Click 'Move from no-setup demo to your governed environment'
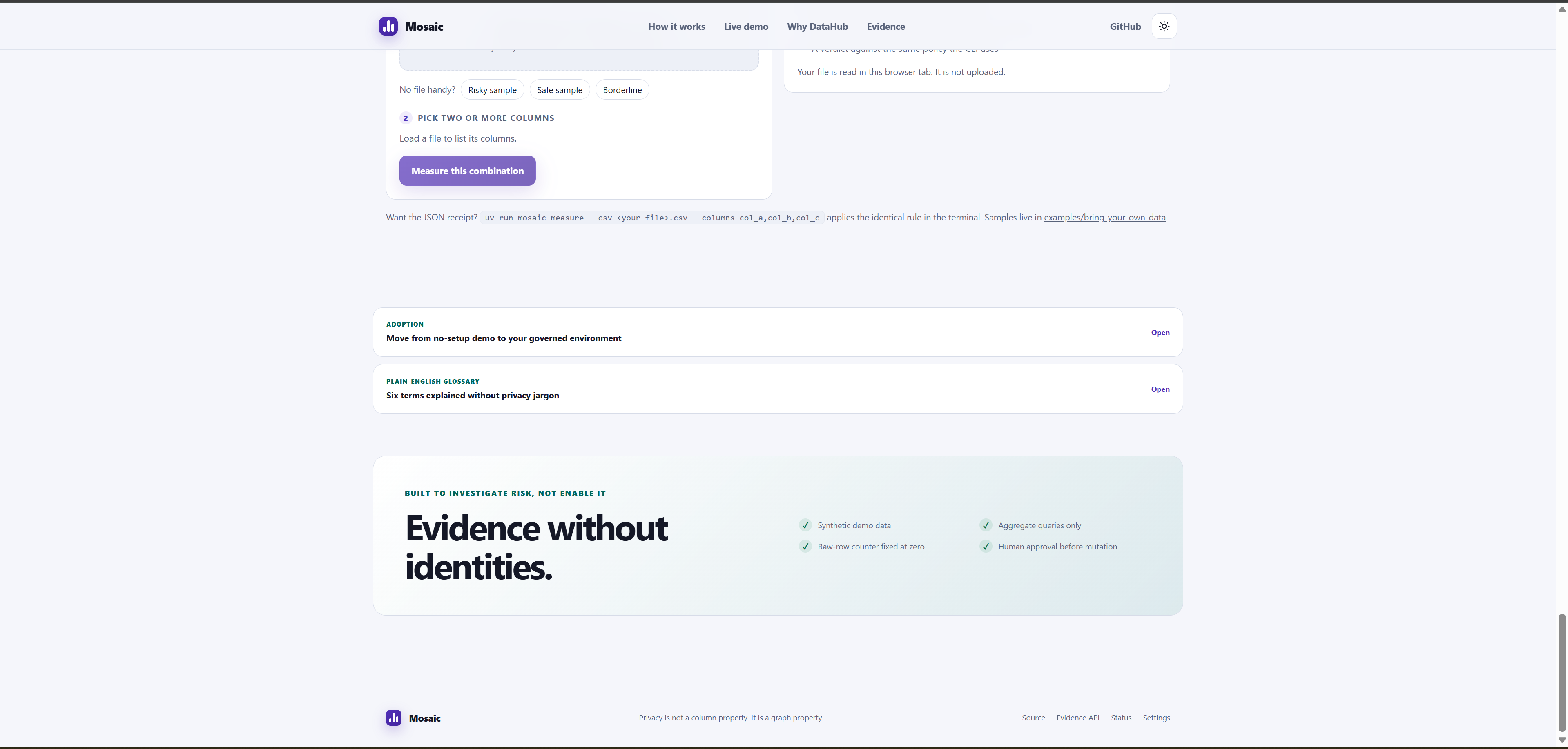Screen dimensions: 1568x749 [503, 338]
